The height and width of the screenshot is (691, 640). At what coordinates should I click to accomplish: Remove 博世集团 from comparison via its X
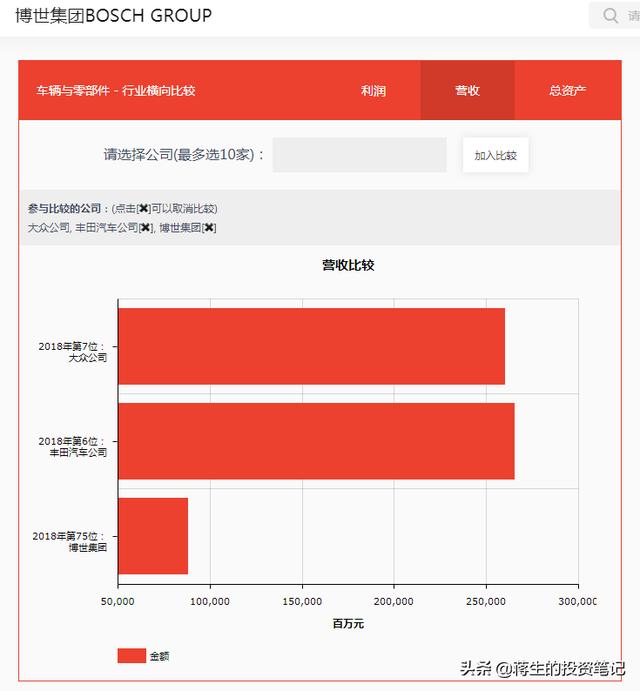tap(209, 228)
